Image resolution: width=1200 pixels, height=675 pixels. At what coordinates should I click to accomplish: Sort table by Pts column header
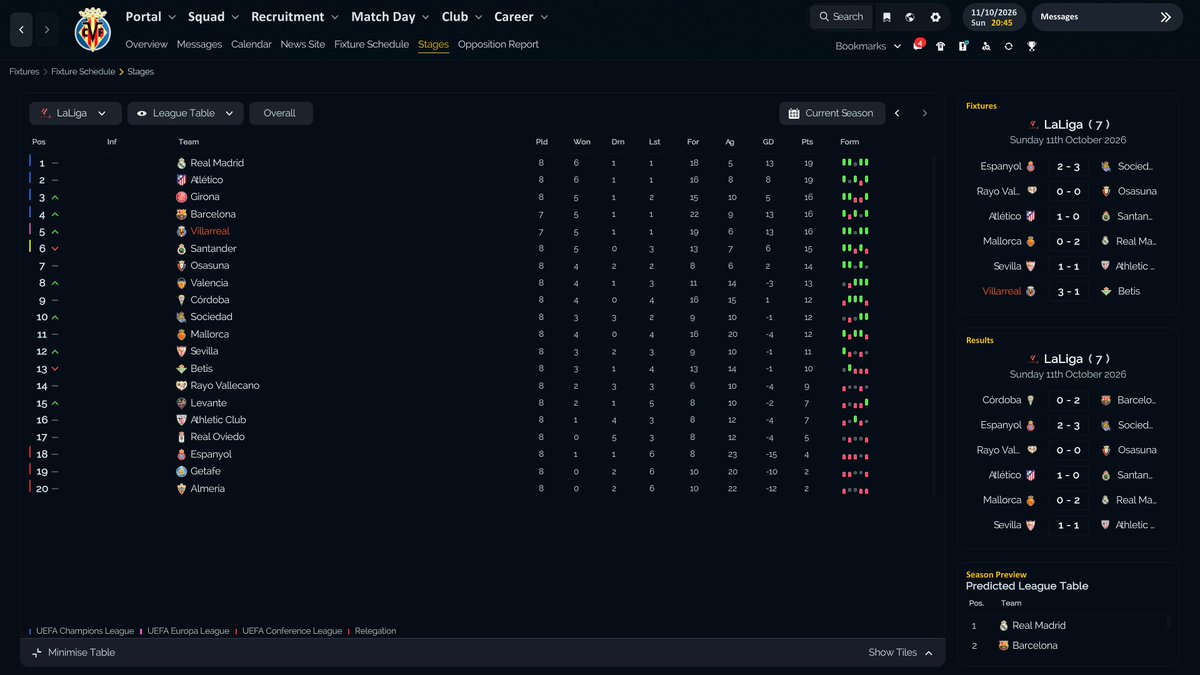pos(807,142)
